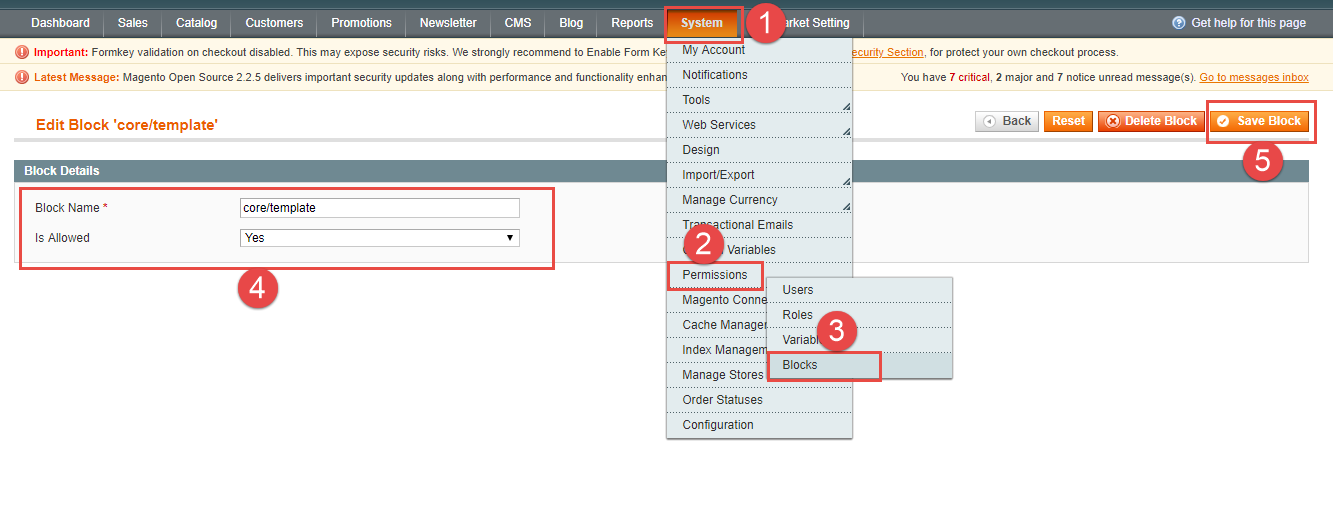Open Order Statuses menu entry
The image size is (1333, 510).
tap(722, 400)
